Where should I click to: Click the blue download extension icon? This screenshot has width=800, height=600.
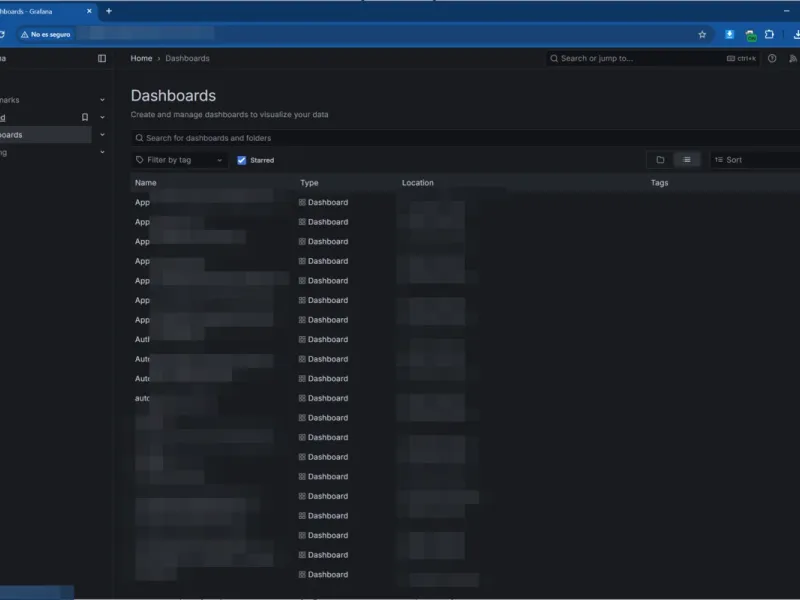(x=730, y=35)
